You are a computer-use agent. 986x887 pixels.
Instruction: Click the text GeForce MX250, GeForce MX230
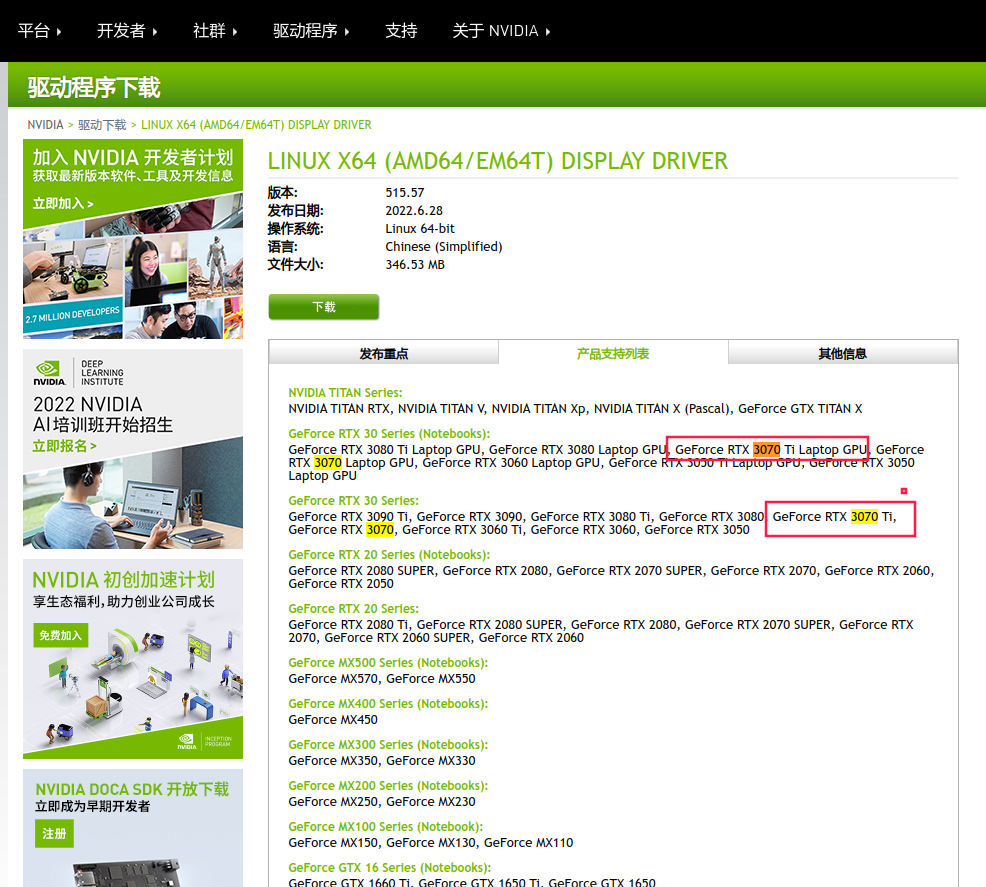[x=382, y=802]
